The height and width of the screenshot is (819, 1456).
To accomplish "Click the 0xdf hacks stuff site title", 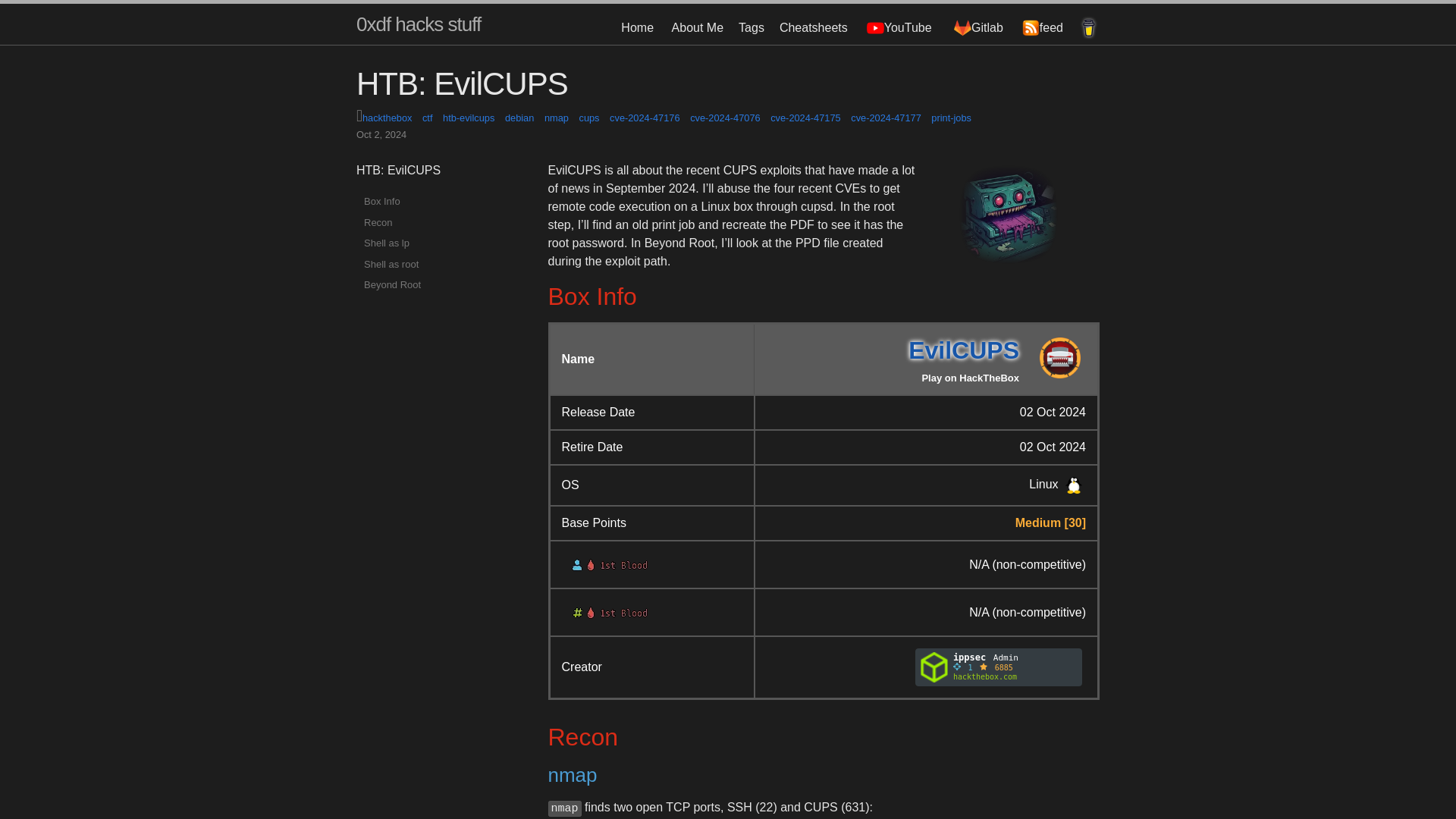I will tap(419, 24).
